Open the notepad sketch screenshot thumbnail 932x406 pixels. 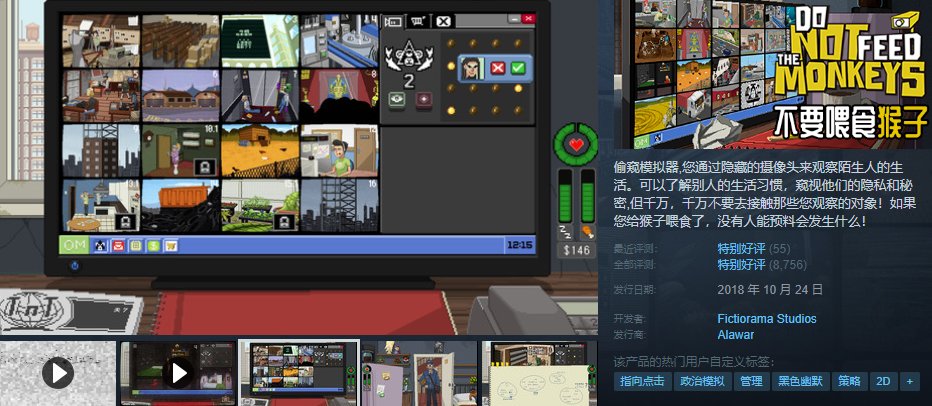[540, 373]
